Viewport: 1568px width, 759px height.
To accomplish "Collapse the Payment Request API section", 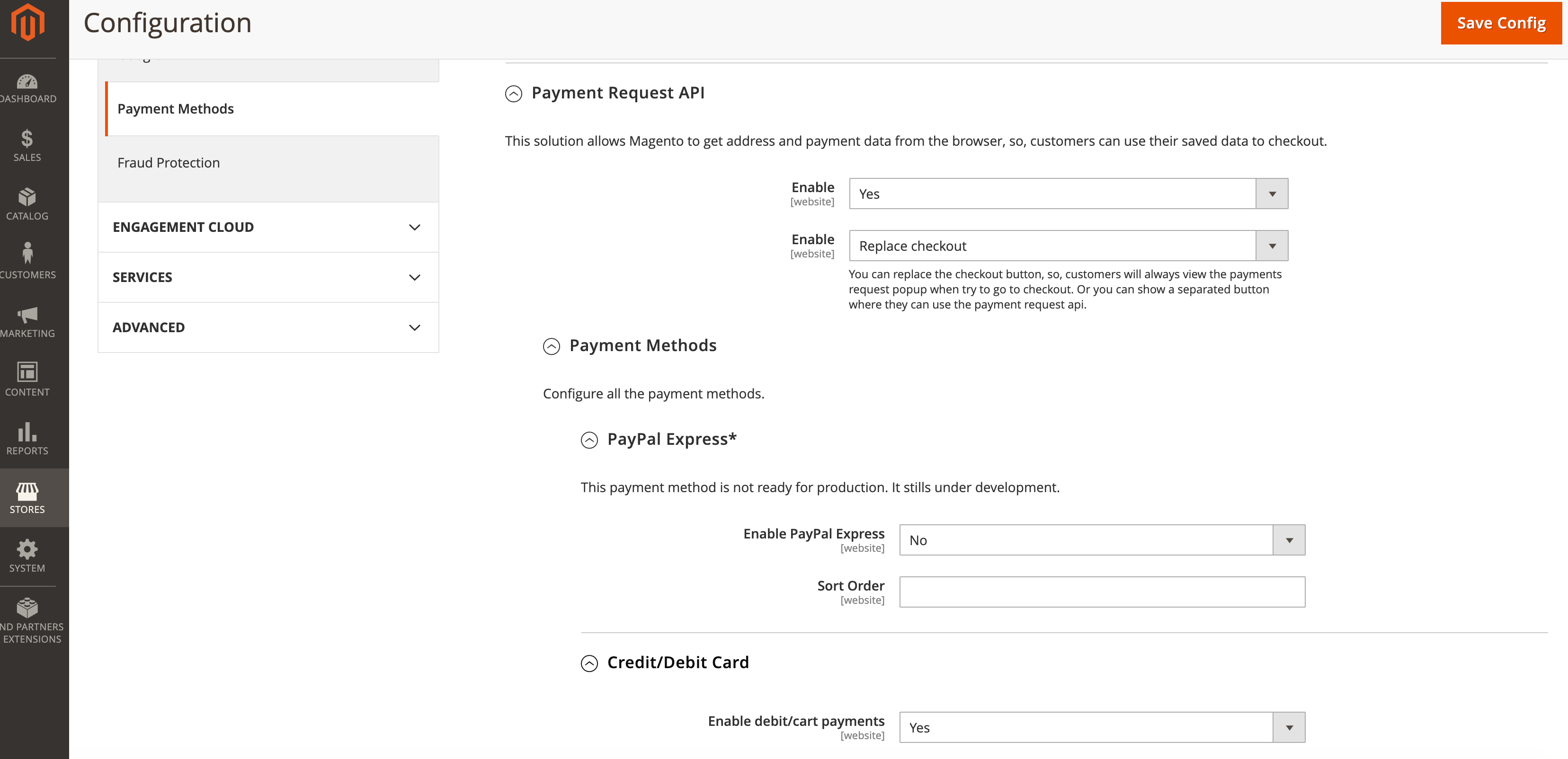I will (x=513, y=94).
